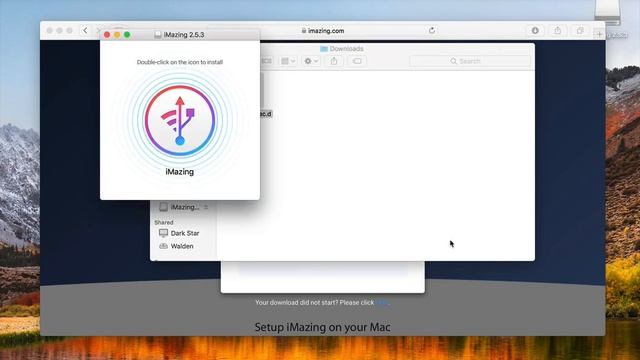The height and width of the screenshot is (360, 640).
Task: Click the iMazing 2.5.3 window title disk icon
Action: pos(158,35)
